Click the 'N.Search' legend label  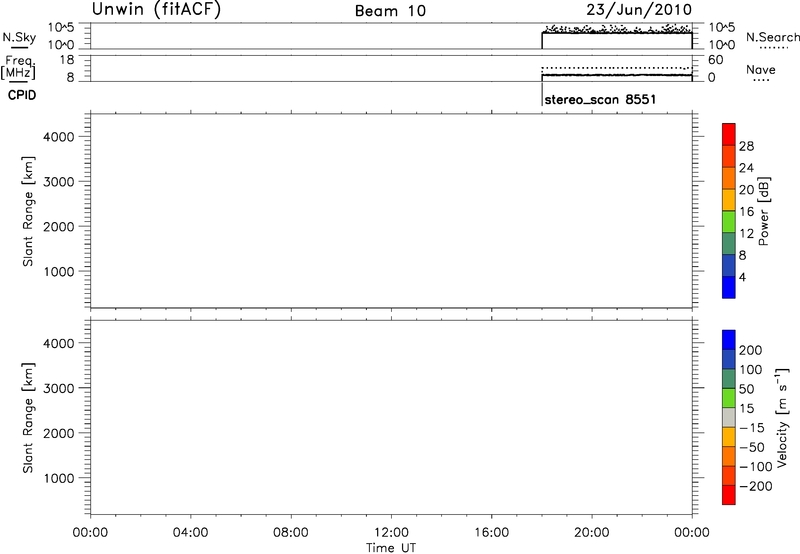pos(772,37)
